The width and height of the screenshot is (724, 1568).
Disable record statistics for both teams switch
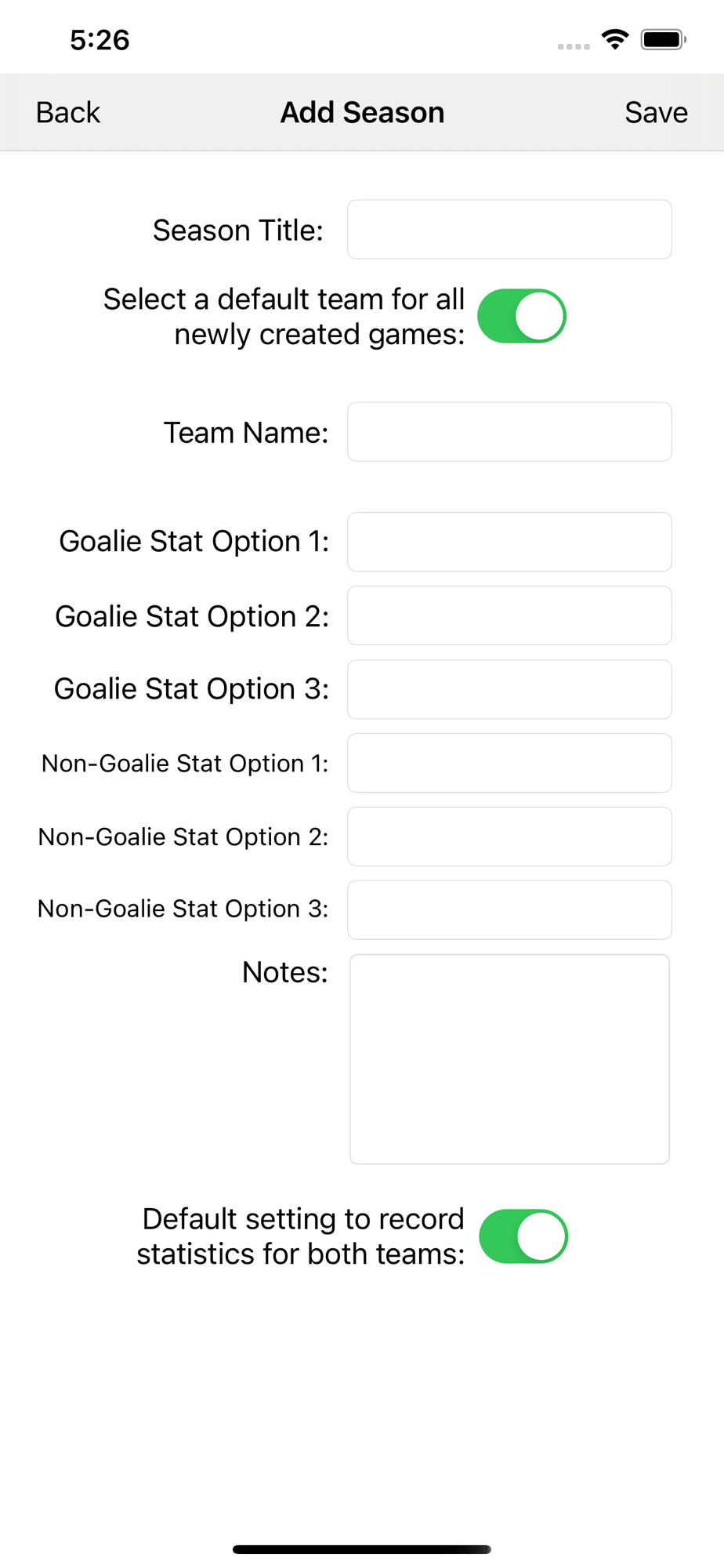click(523, 1236)
